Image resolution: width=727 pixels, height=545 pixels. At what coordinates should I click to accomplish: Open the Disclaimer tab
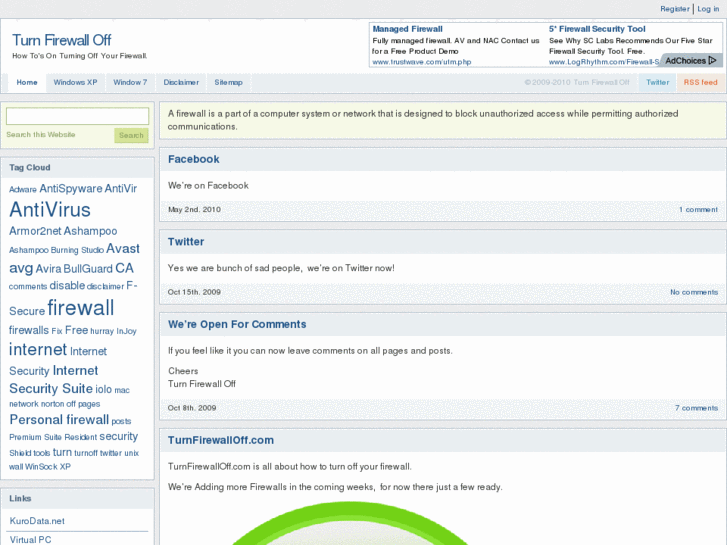click(x=181, y=82)
